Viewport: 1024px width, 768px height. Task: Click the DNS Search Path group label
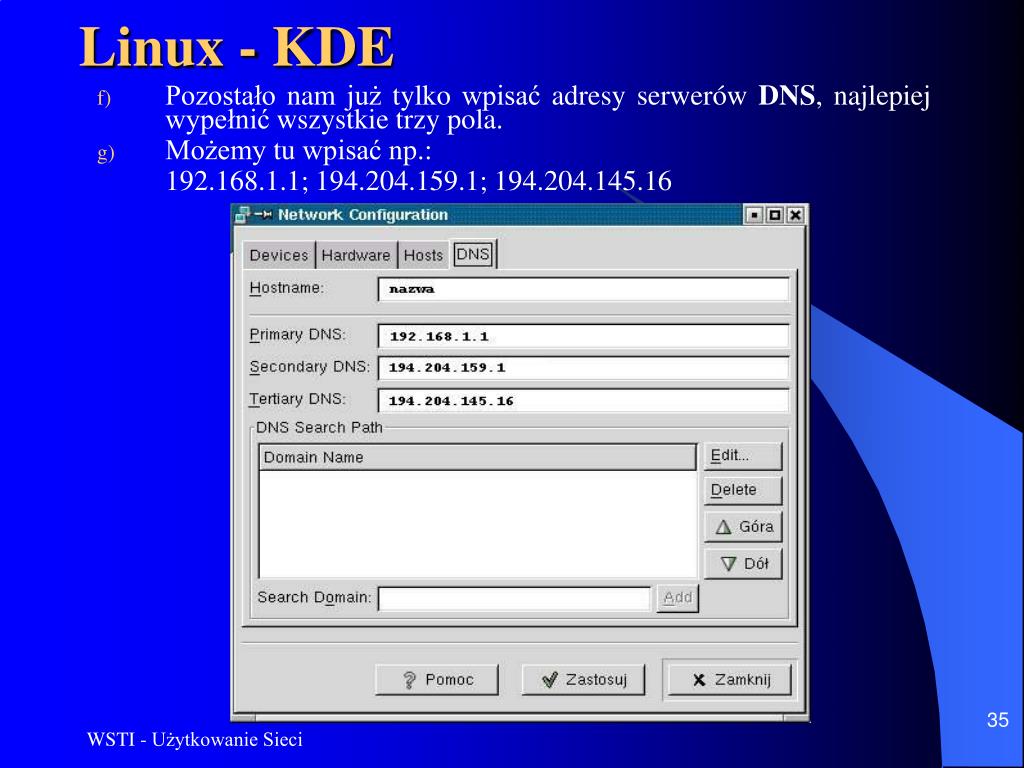coord(319,427)
